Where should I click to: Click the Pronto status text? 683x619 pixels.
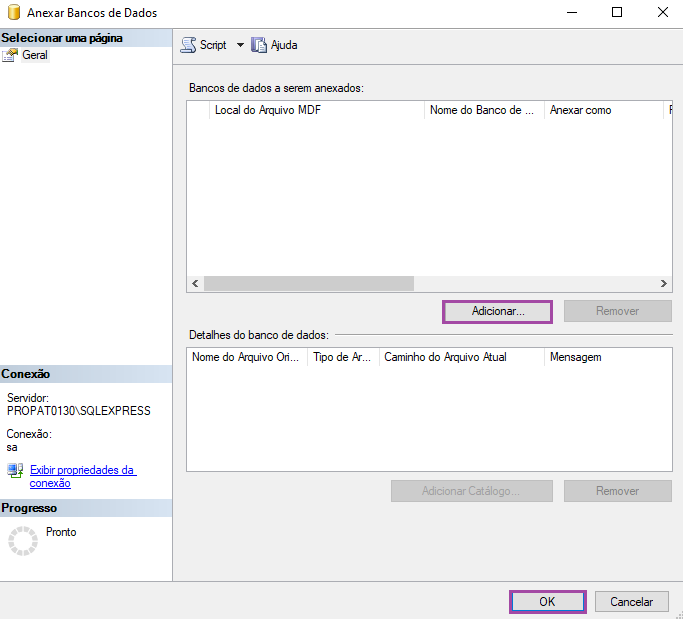pos(61,532)
